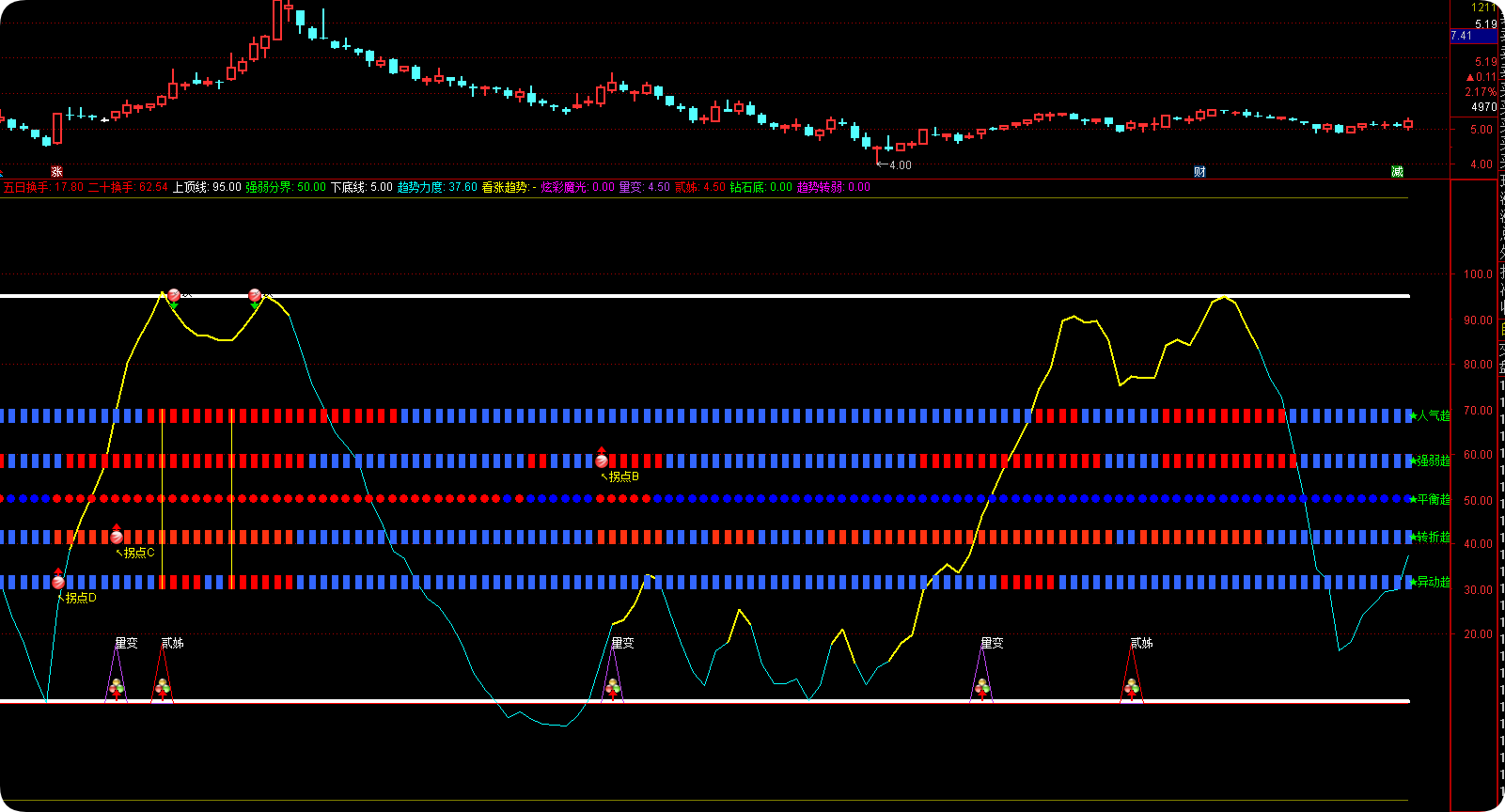This screenshot has height=812, width=1505.
Task: Click the first top-line sell ball marker
Action: (173, 297)
